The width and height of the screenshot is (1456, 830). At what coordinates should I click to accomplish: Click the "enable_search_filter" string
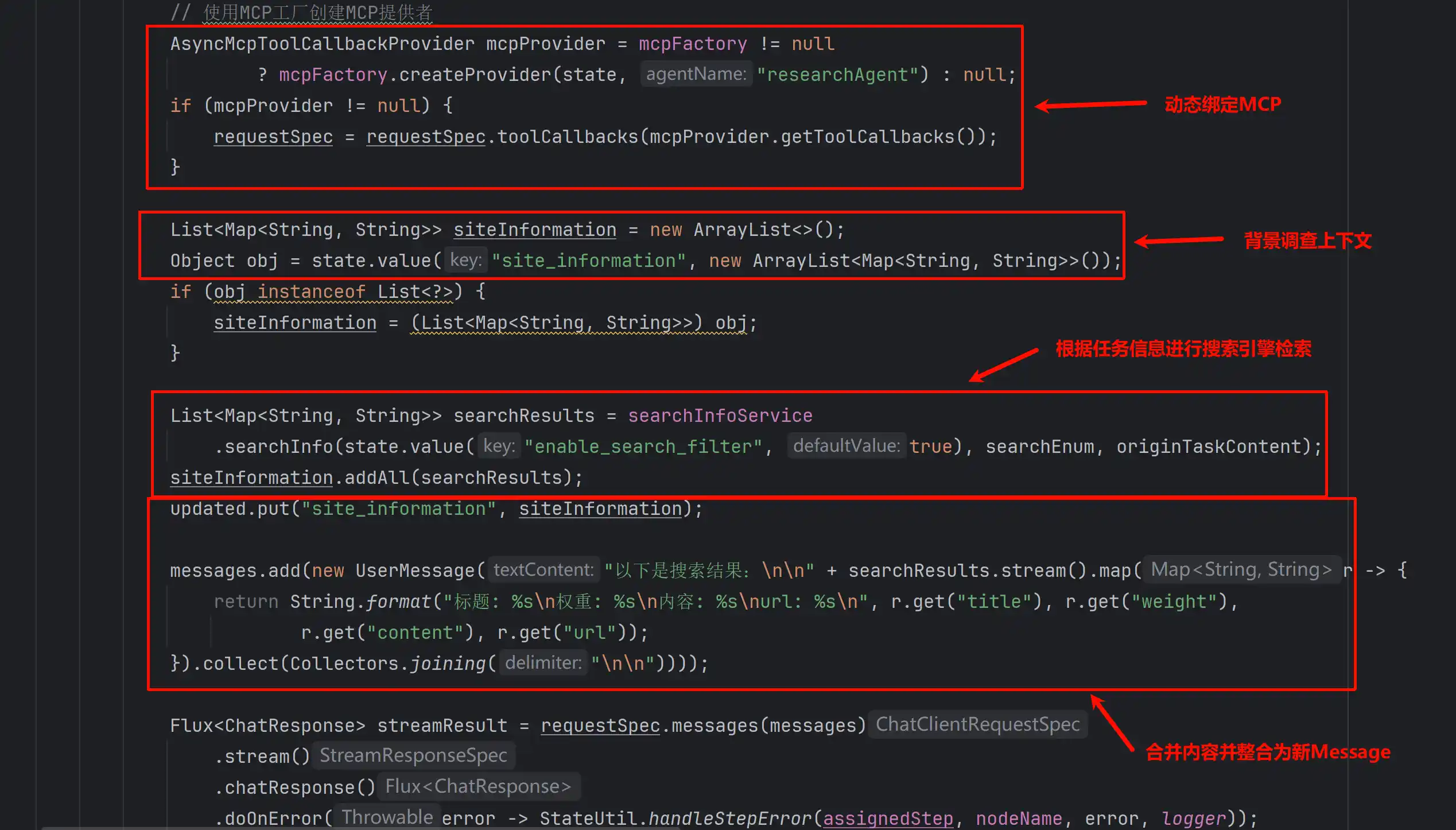coord(643,447)
